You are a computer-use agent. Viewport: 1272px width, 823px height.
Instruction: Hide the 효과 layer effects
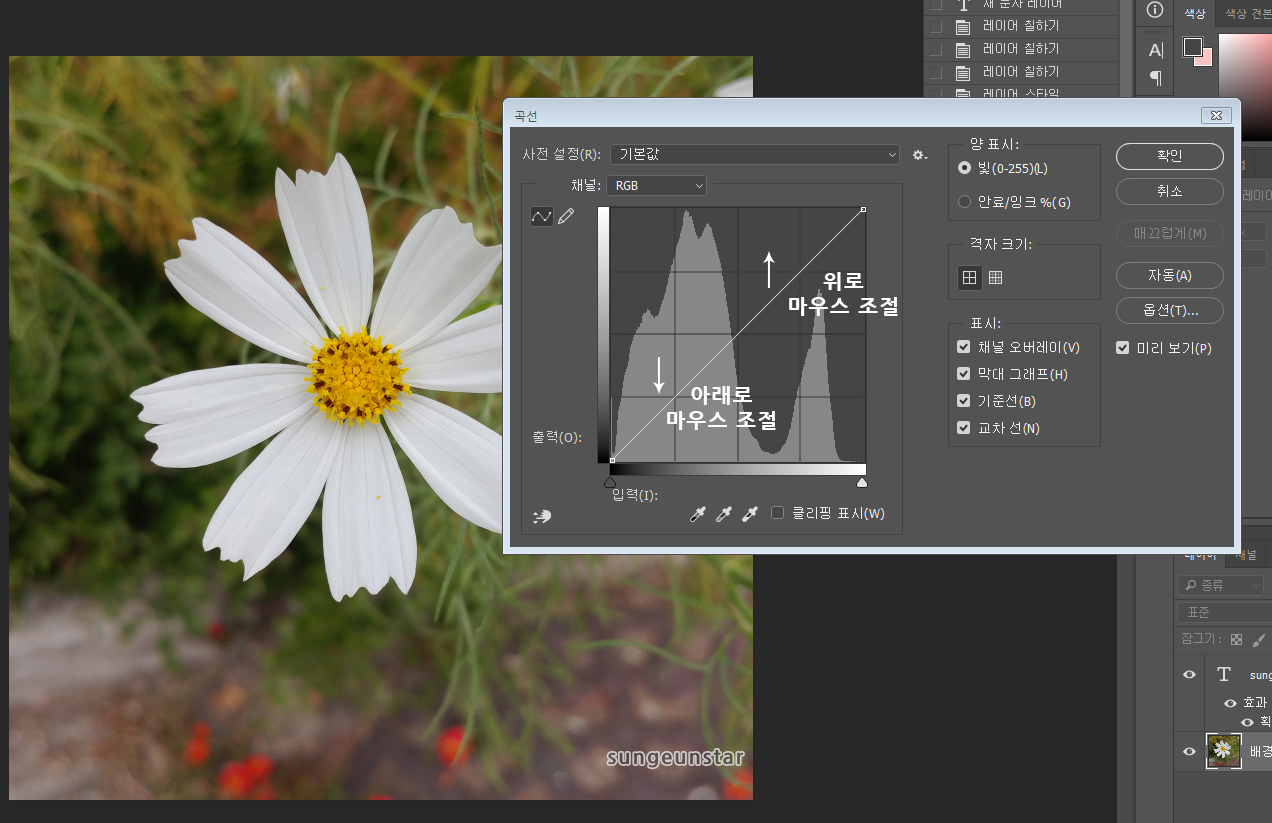click(x=1230, y=703)
